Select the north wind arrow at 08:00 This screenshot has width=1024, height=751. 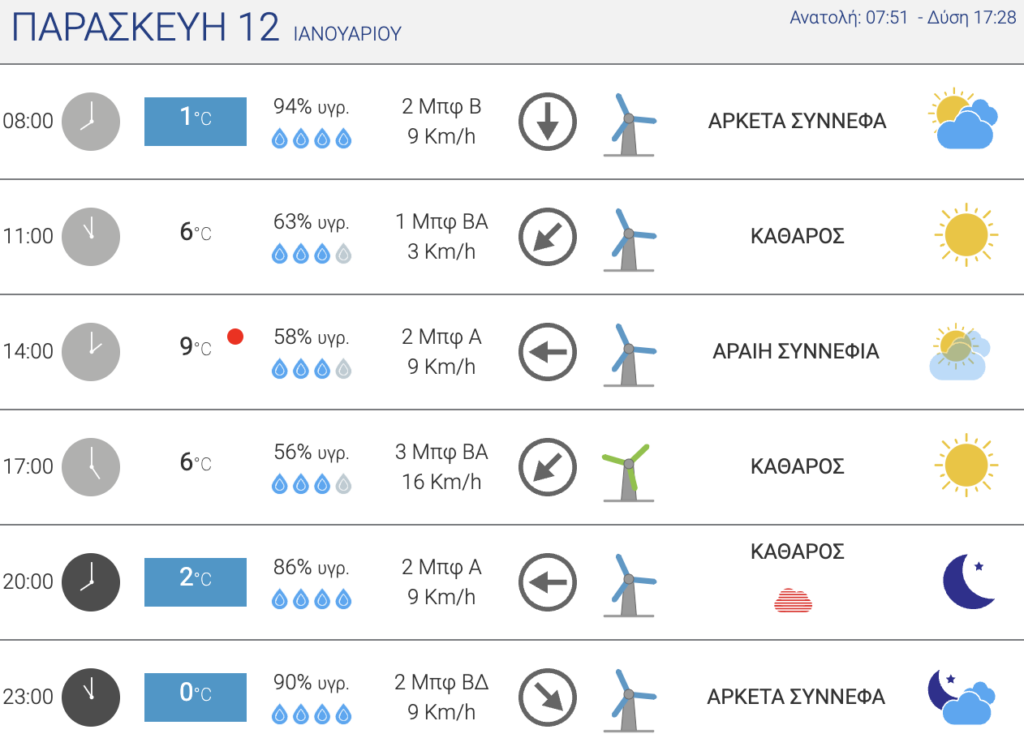[547, 121]
